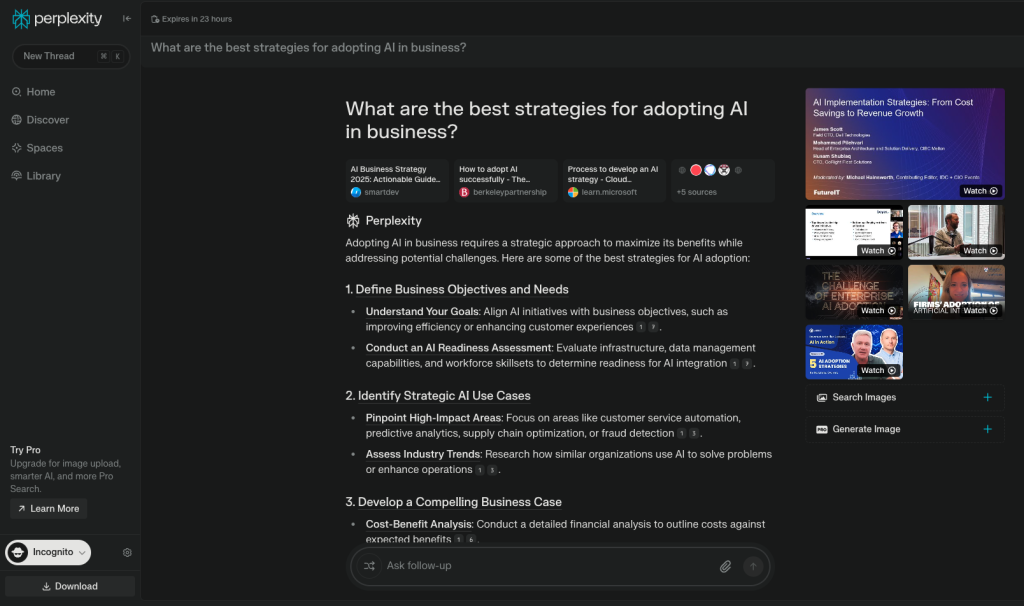Open Spaces in the sidebar
1024x606 pixels.
[x=44, y=148]
